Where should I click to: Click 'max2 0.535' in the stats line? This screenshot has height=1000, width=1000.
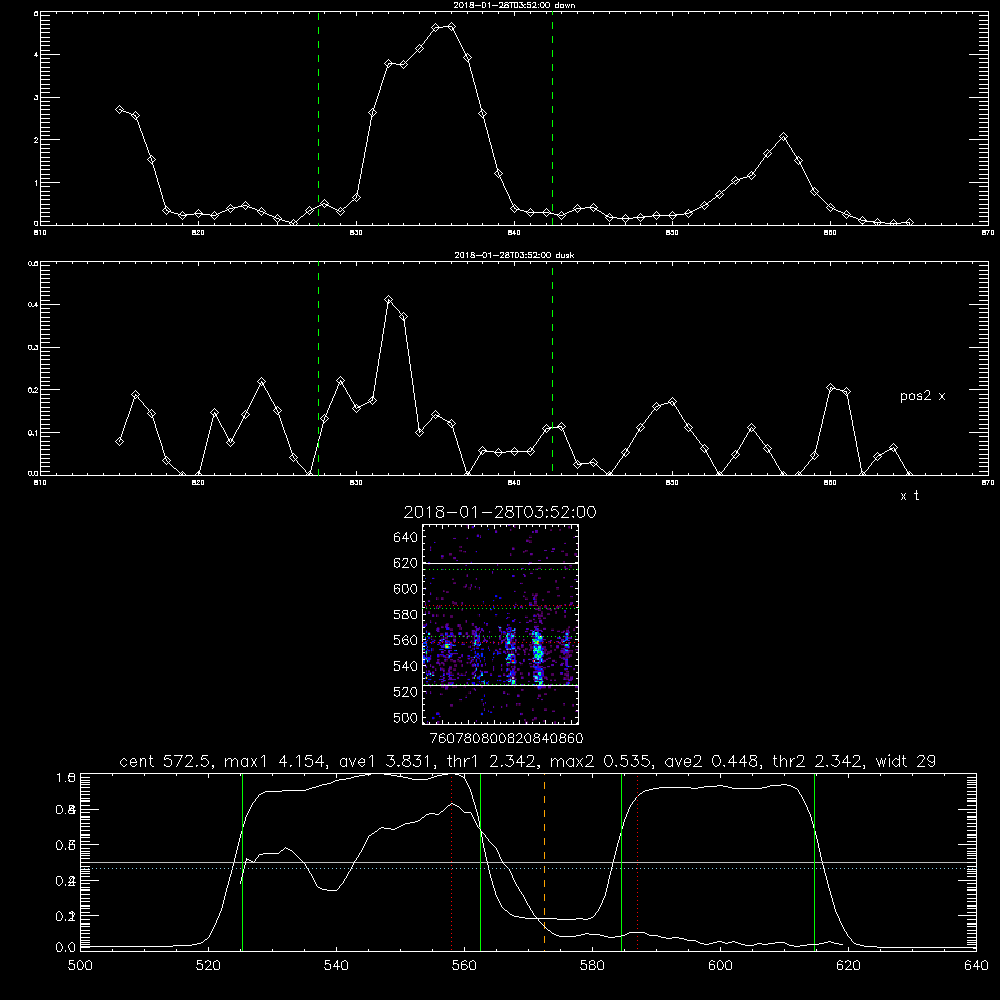click(x=602, y=761)
